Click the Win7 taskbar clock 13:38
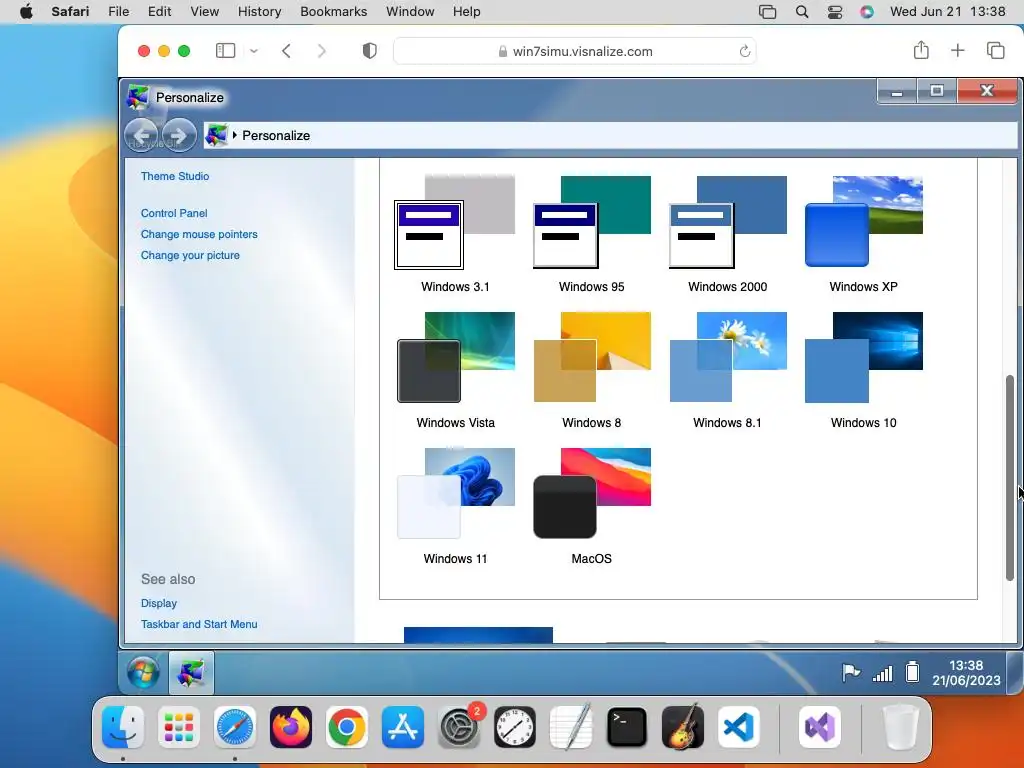This screenshot has width=1024, height=768. pos(966,673)
